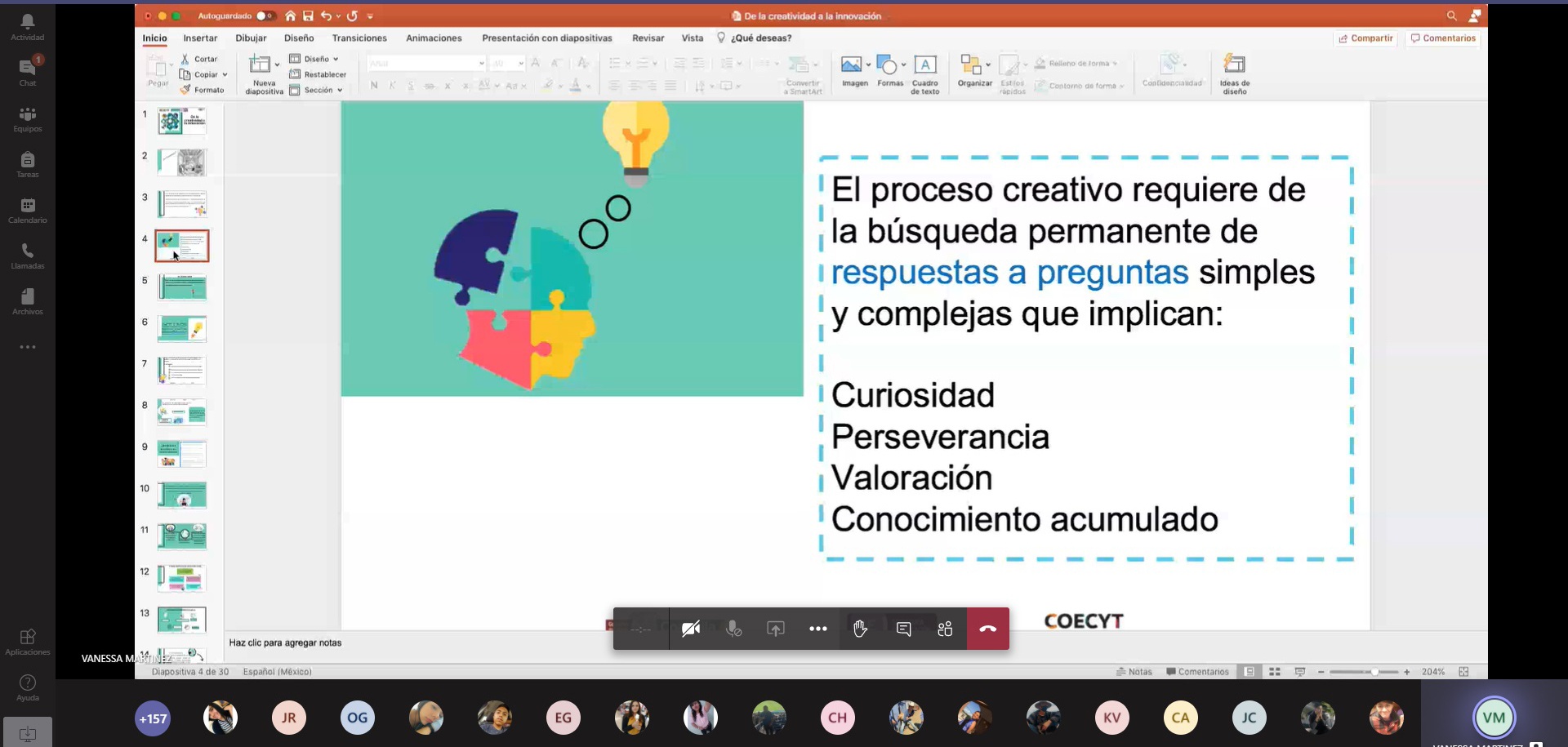The width and height of the screenshot is (1568, 747).
Task: Select slide 6 thumbnail
Action: [x=182, y=329]
